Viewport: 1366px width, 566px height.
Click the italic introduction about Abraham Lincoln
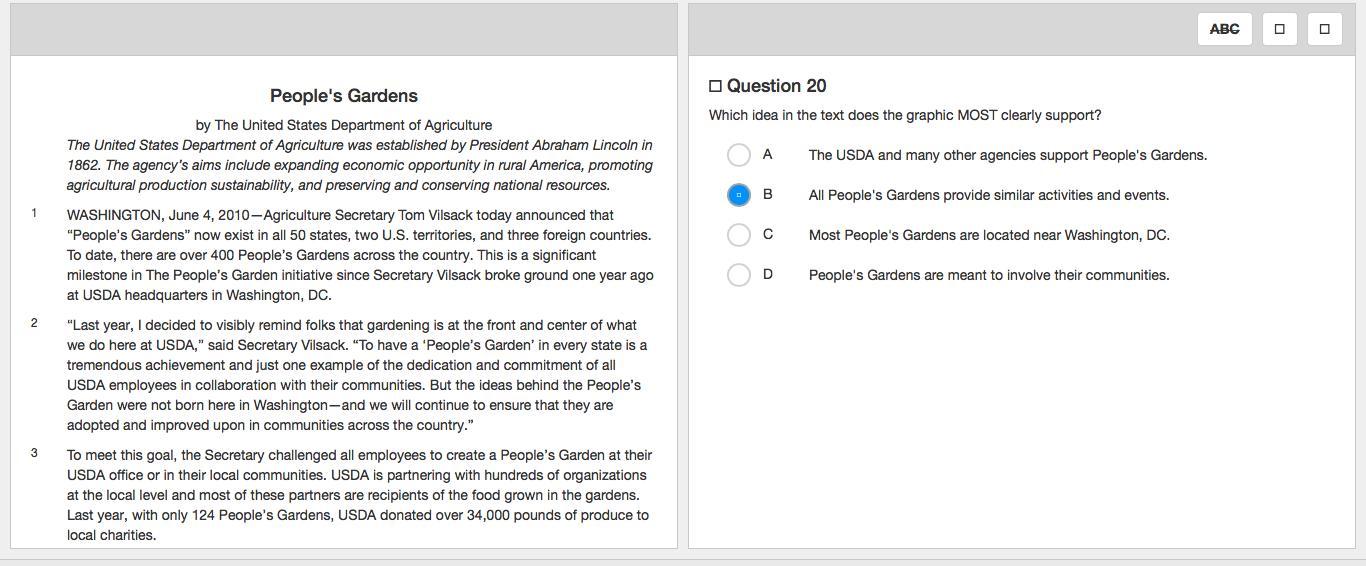click(359, 165)
